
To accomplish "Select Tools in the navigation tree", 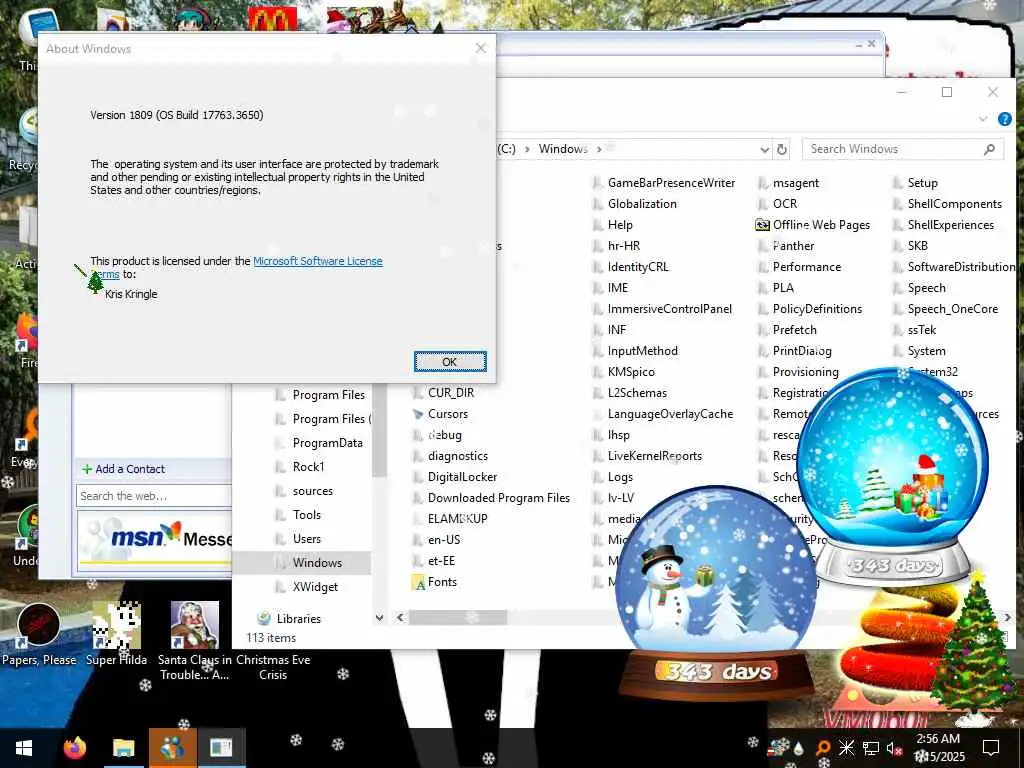I will 306,515.
